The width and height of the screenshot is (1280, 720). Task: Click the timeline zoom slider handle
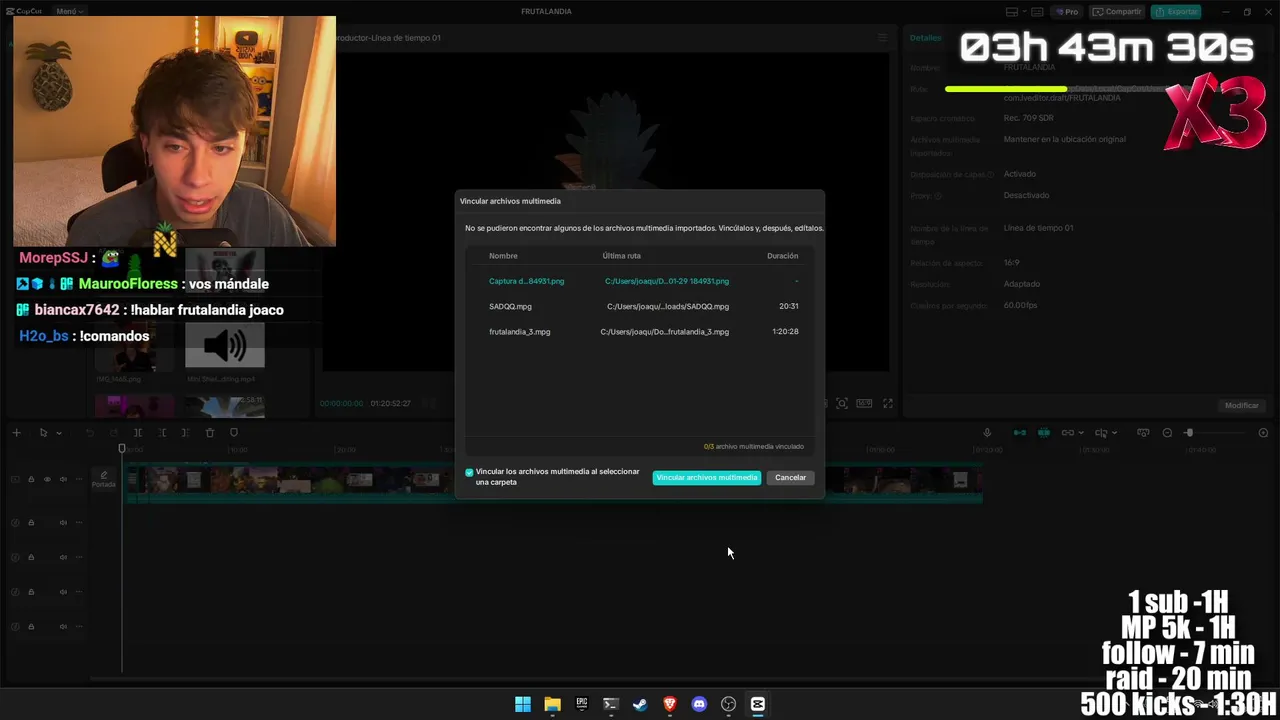tap(1189, 433)
